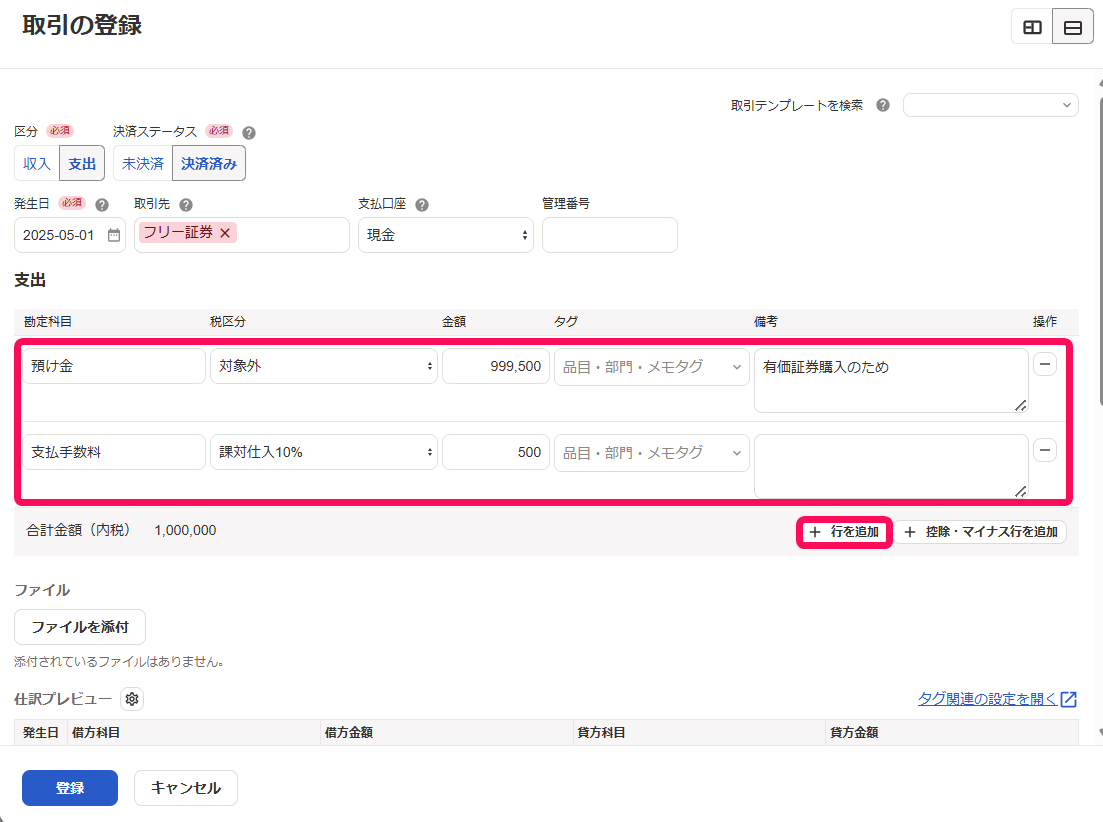This screenshot has width=1103, height=822.
Task: Click 勘定科目 column header
Action: point(48,322)
